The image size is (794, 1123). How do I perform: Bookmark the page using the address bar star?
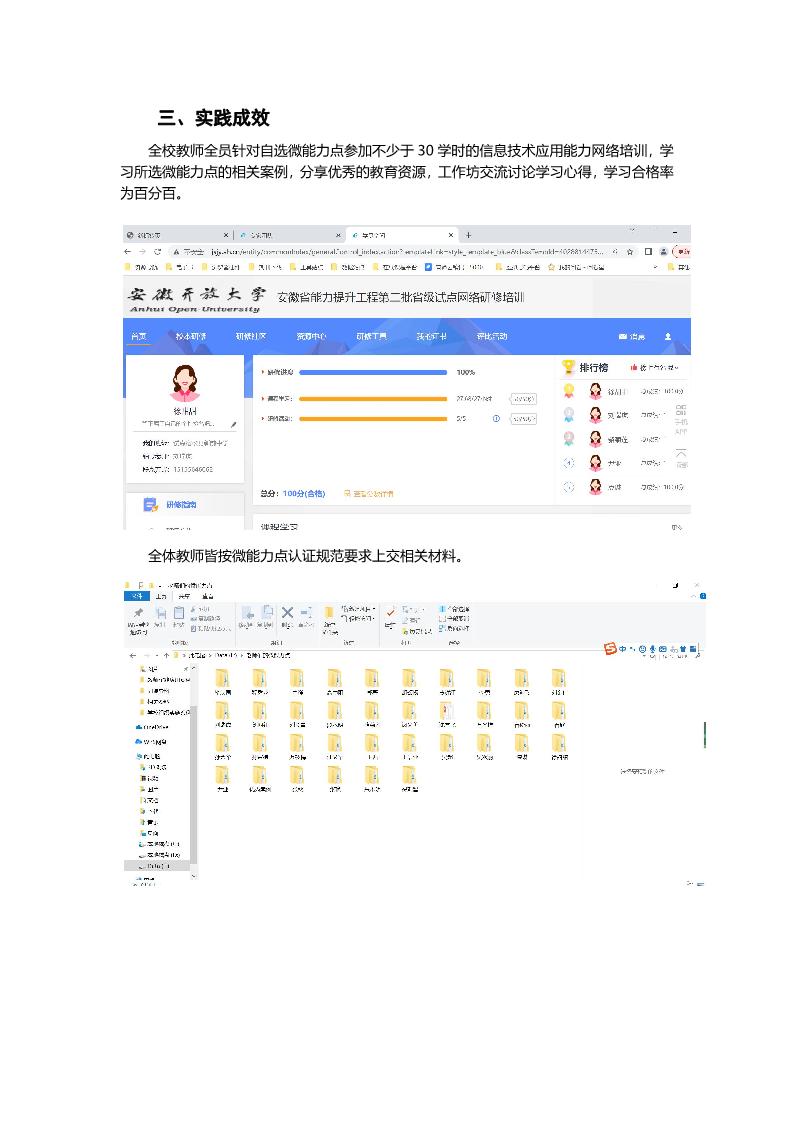(630, 252)
